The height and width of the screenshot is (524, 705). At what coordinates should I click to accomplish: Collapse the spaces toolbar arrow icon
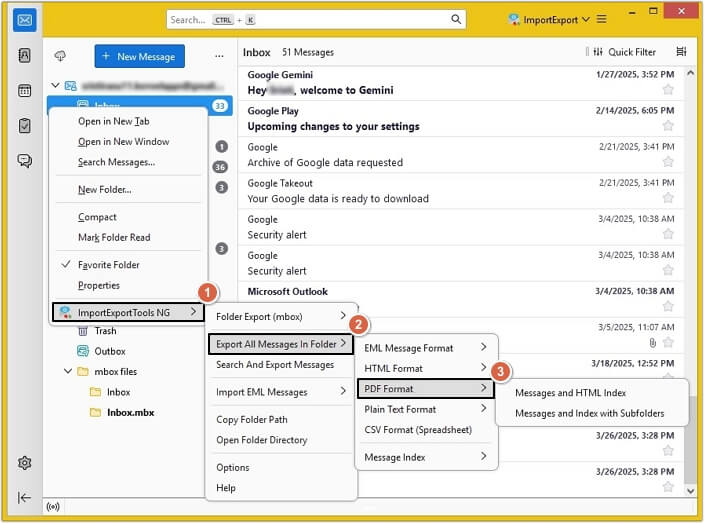(x=25, y=498)
